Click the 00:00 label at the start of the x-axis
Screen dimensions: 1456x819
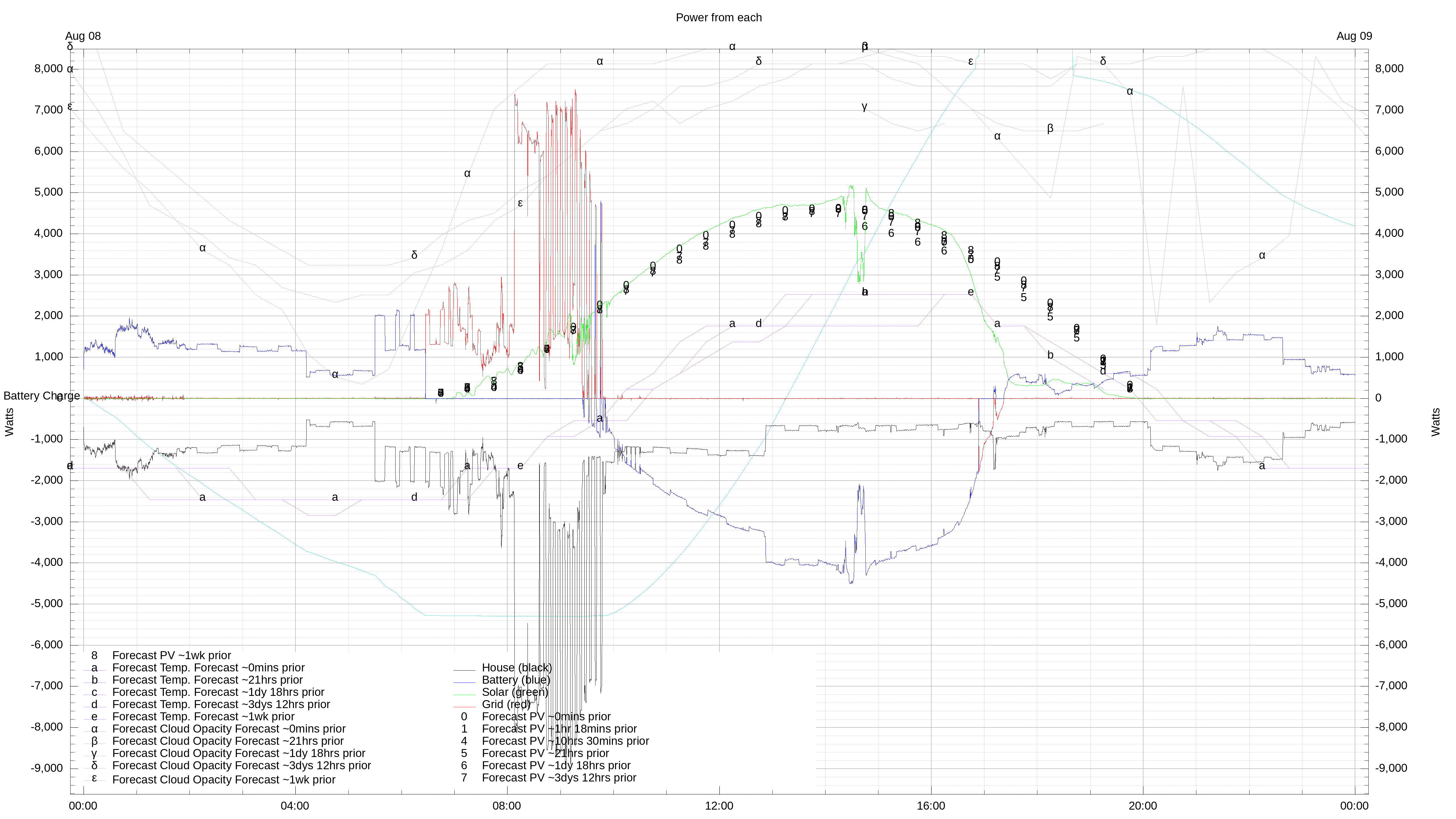(83, 806)
